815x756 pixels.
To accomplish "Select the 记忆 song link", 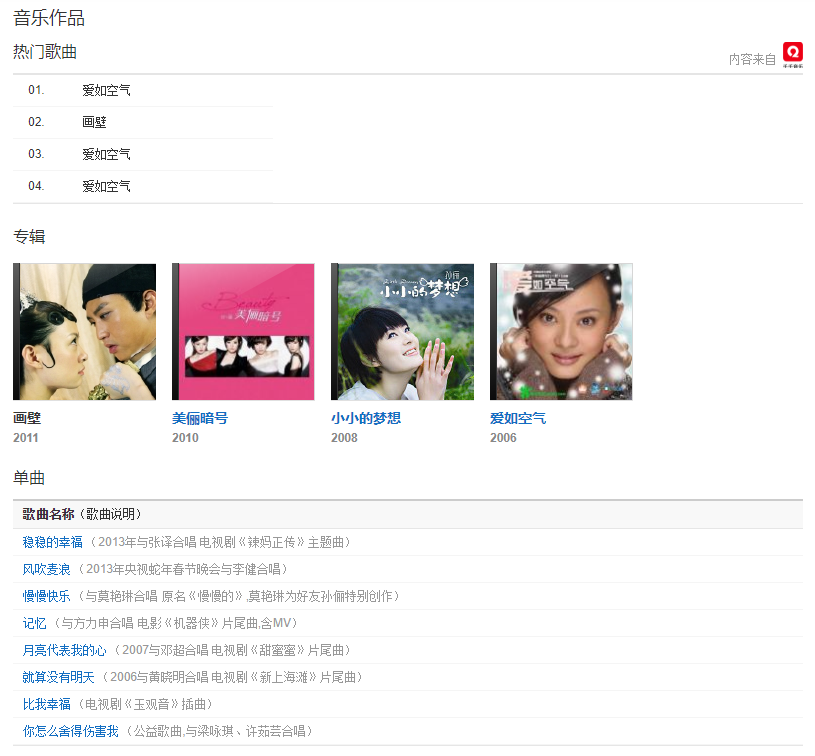I will click(34, 623).
